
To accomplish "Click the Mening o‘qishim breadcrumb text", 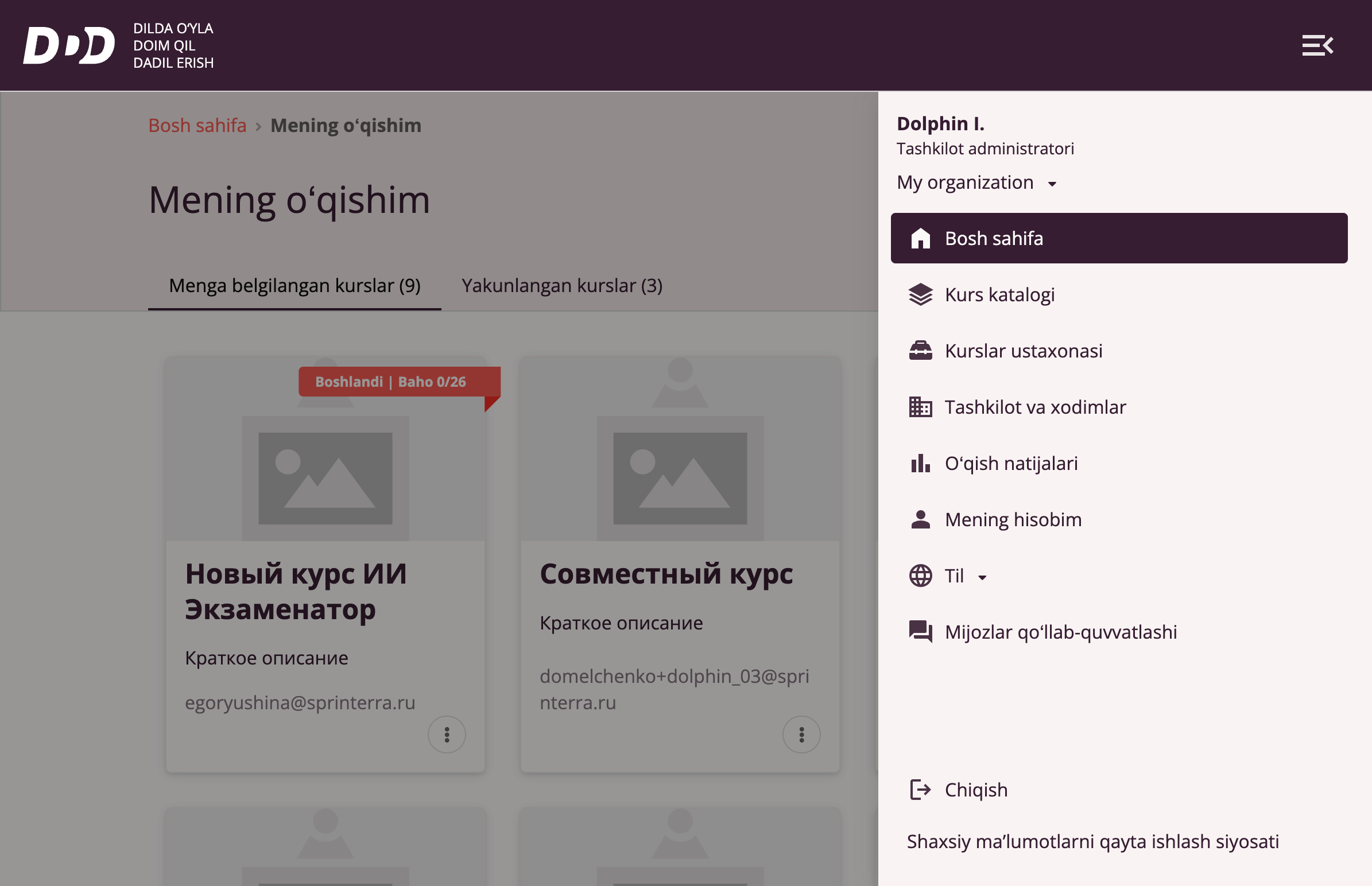I will coord(346,126).
